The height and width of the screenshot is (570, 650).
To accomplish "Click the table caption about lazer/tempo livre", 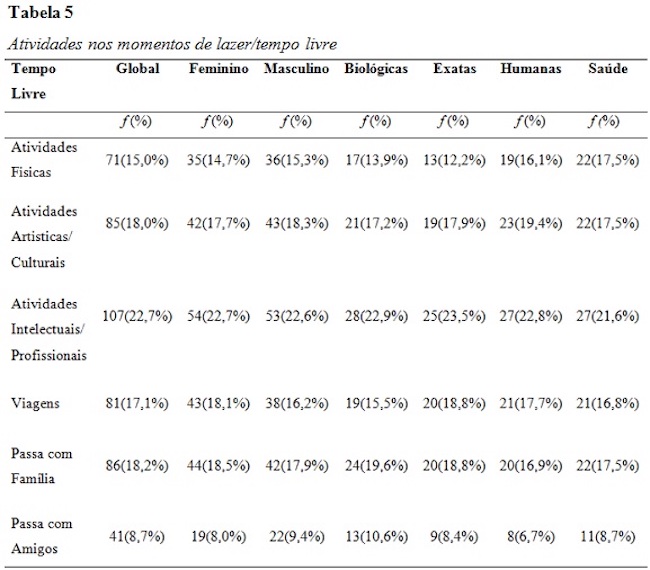I will [x=171, y=43].
